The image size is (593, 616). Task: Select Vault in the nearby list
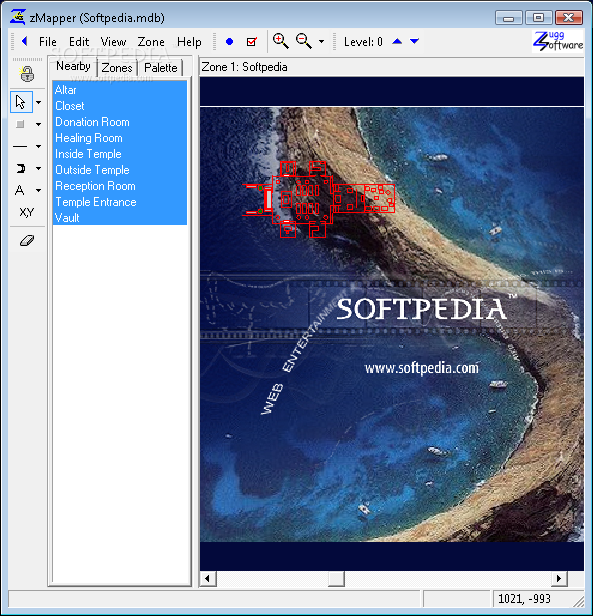[120, 218]
